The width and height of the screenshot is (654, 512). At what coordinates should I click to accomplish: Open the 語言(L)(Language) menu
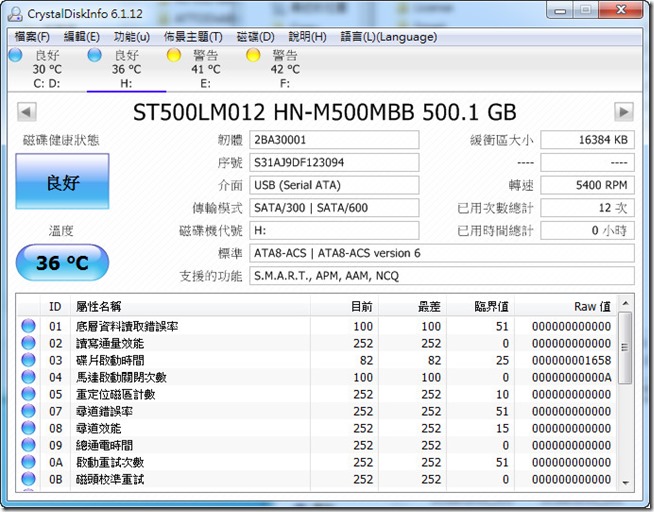pos(389,37)
